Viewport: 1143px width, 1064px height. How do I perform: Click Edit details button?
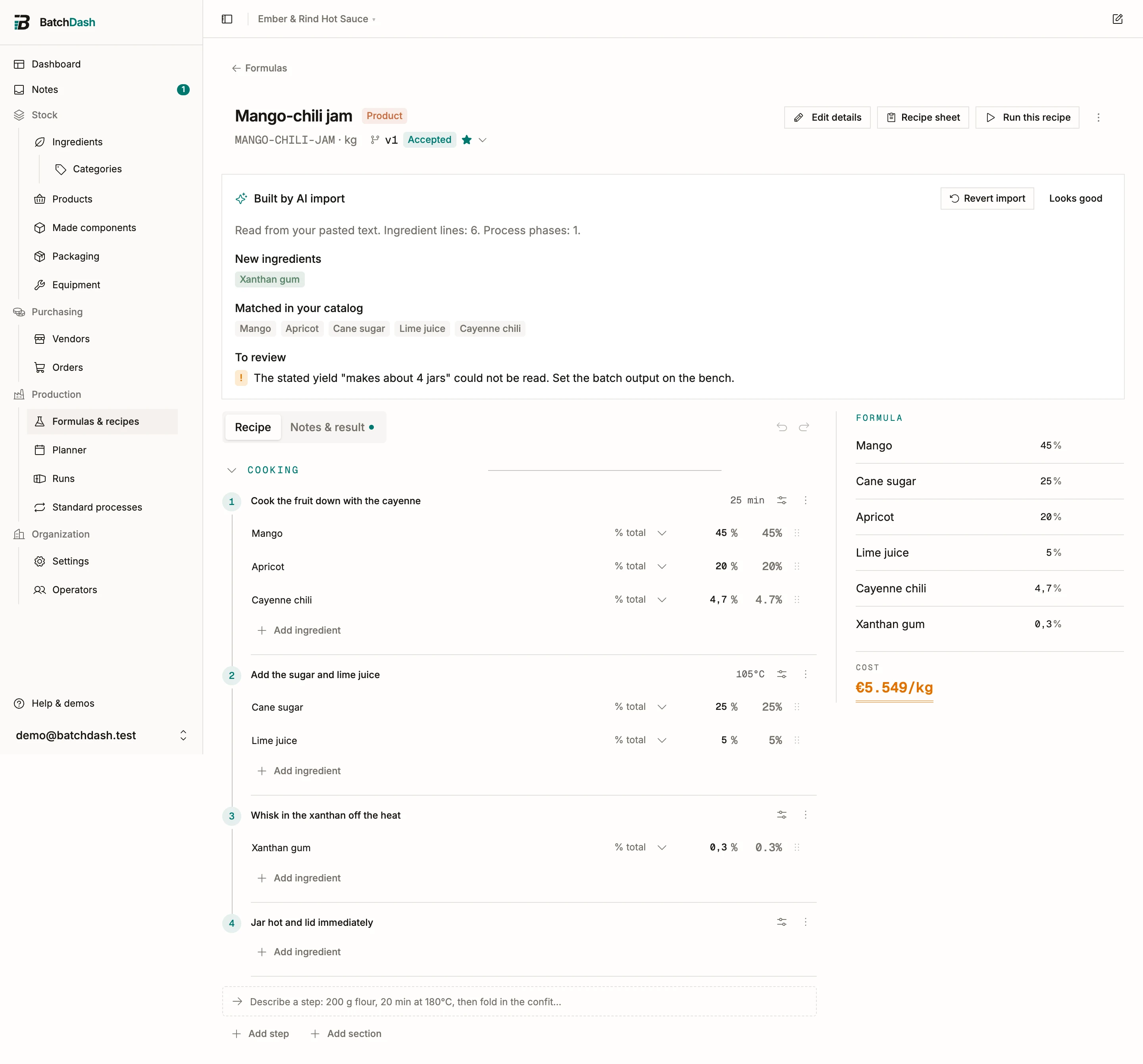827,118
